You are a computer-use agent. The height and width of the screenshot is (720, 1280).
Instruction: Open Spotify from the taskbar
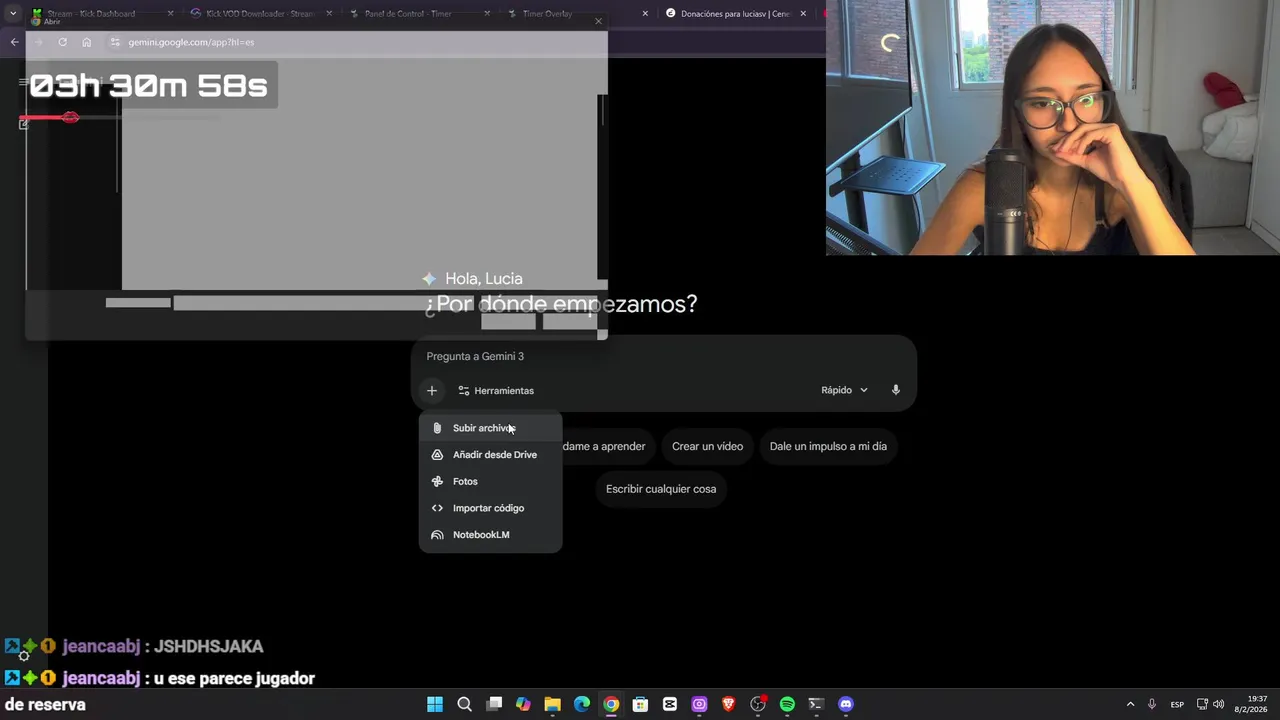(787, 704)
